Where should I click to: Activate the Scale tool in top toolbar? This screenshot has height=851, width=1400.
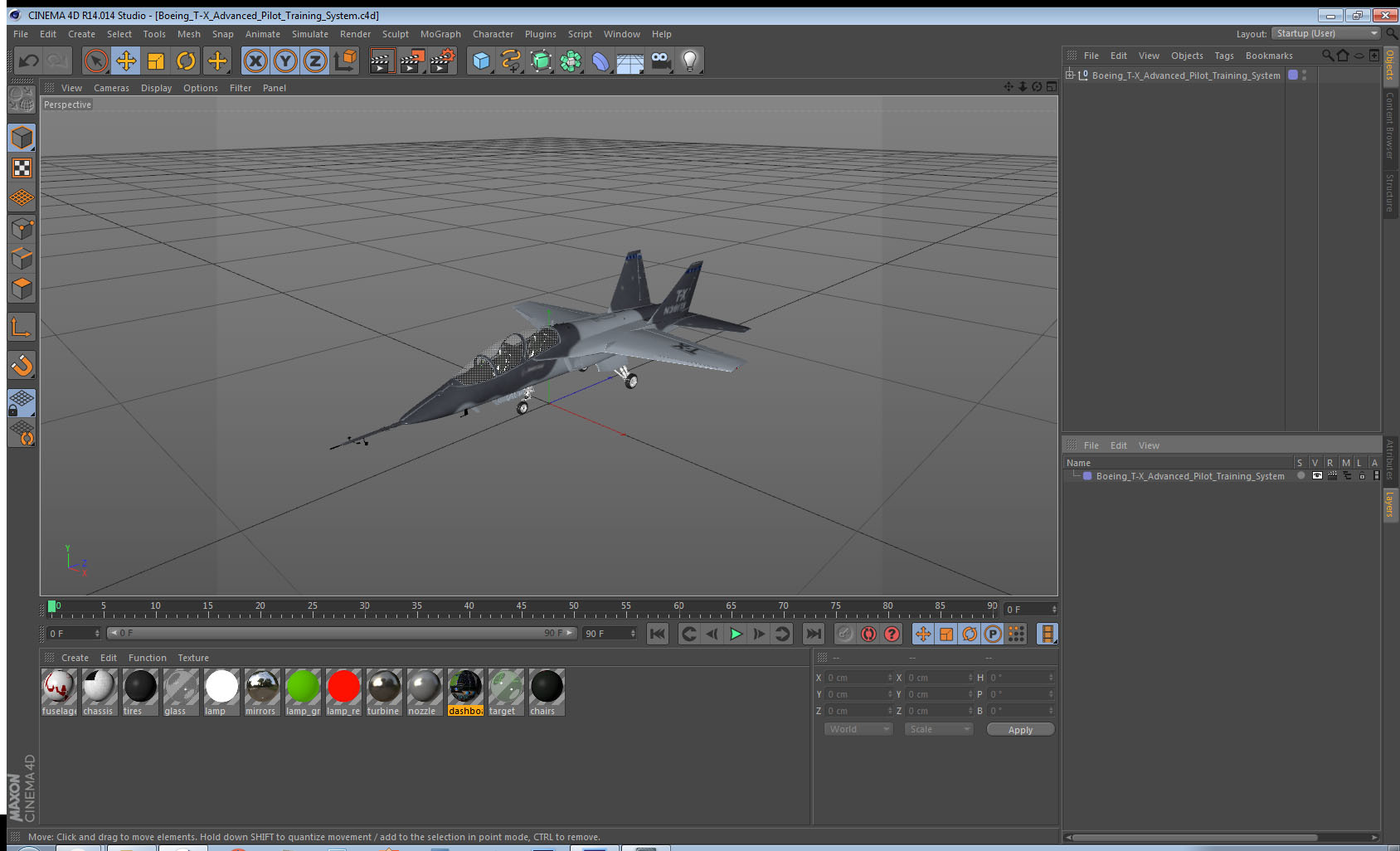pos(156,61)
